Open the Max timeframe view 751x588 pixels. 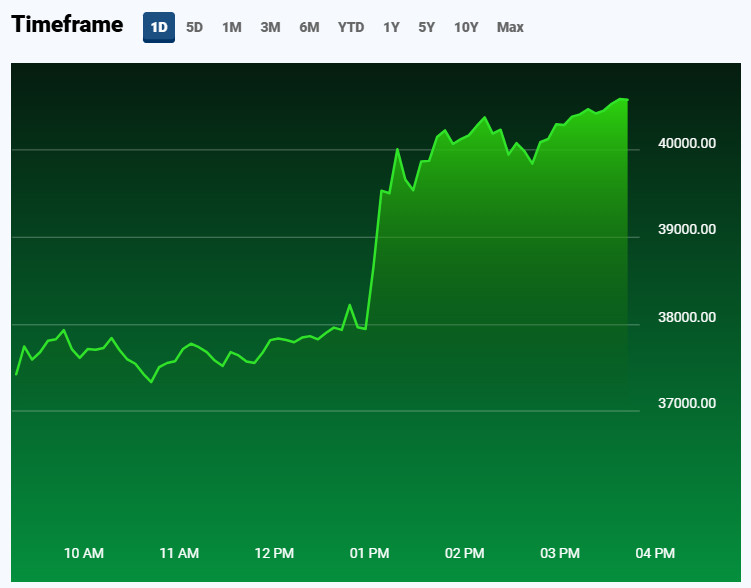coord(510,27)
